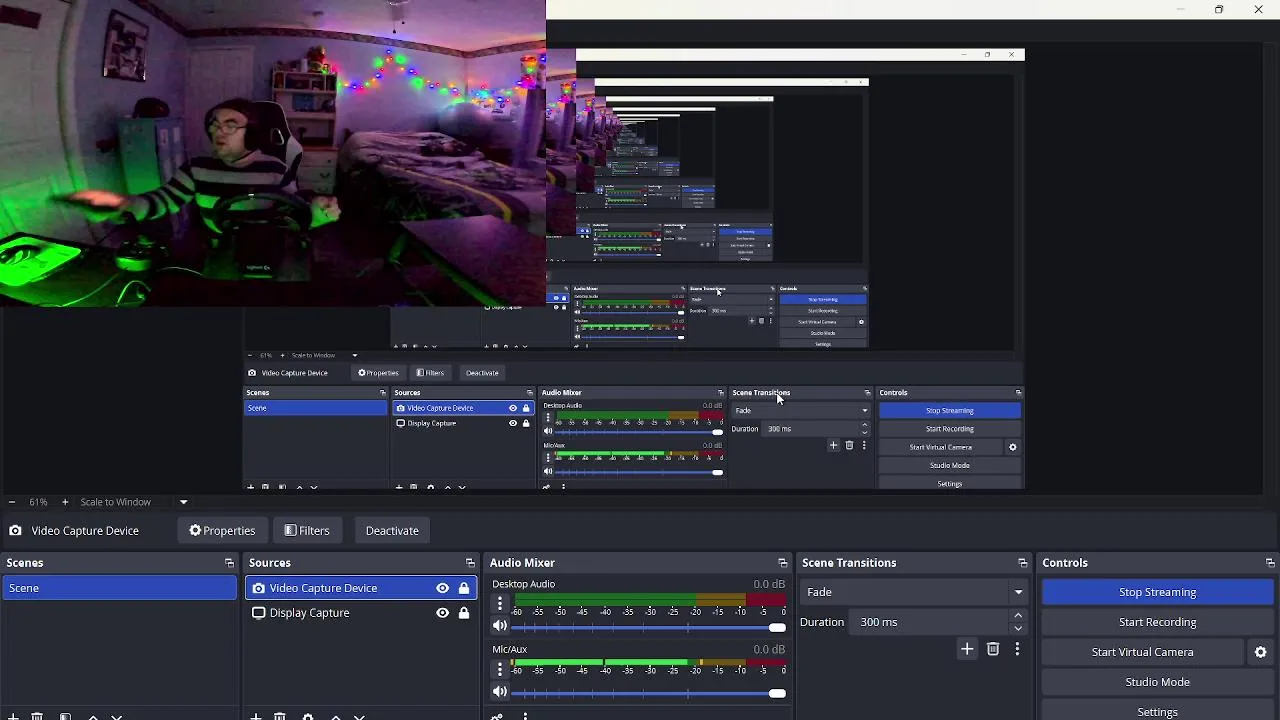Enable Studio Mode
Image resolution: width=1280 pixels, height=720 pixels.
point(1157,682)
